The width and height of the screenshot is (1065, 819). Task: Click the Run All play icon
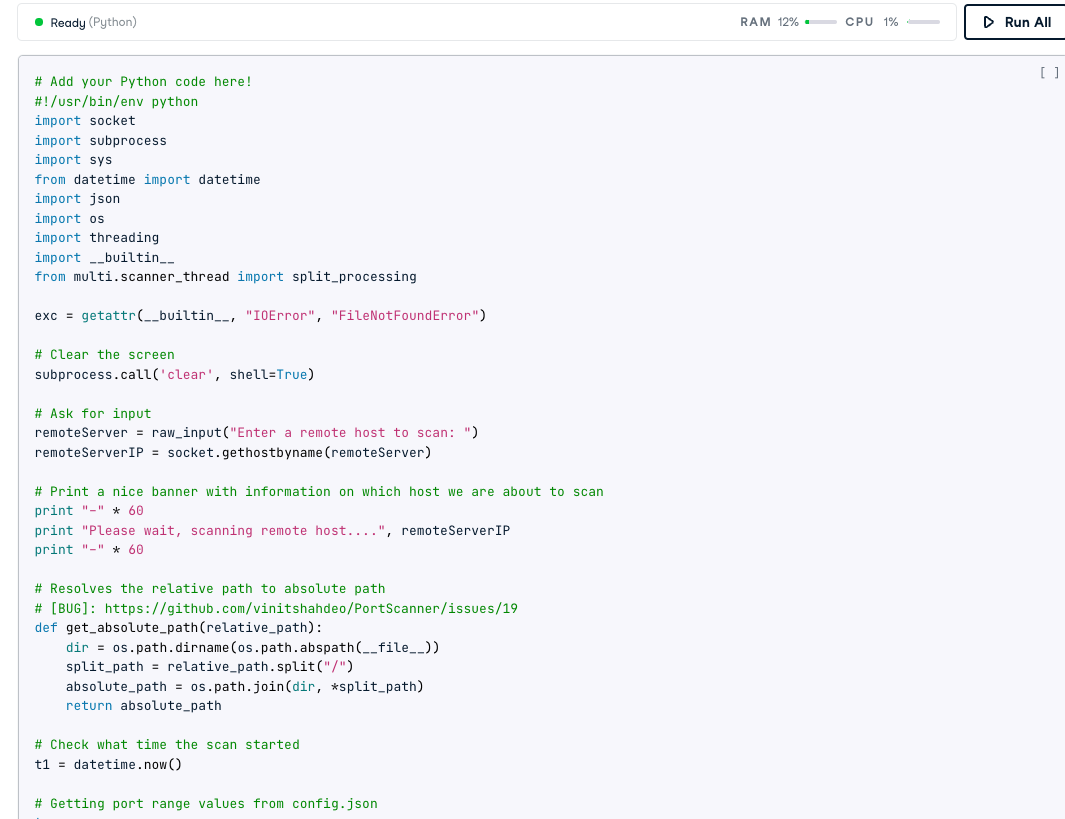[989, 22]
